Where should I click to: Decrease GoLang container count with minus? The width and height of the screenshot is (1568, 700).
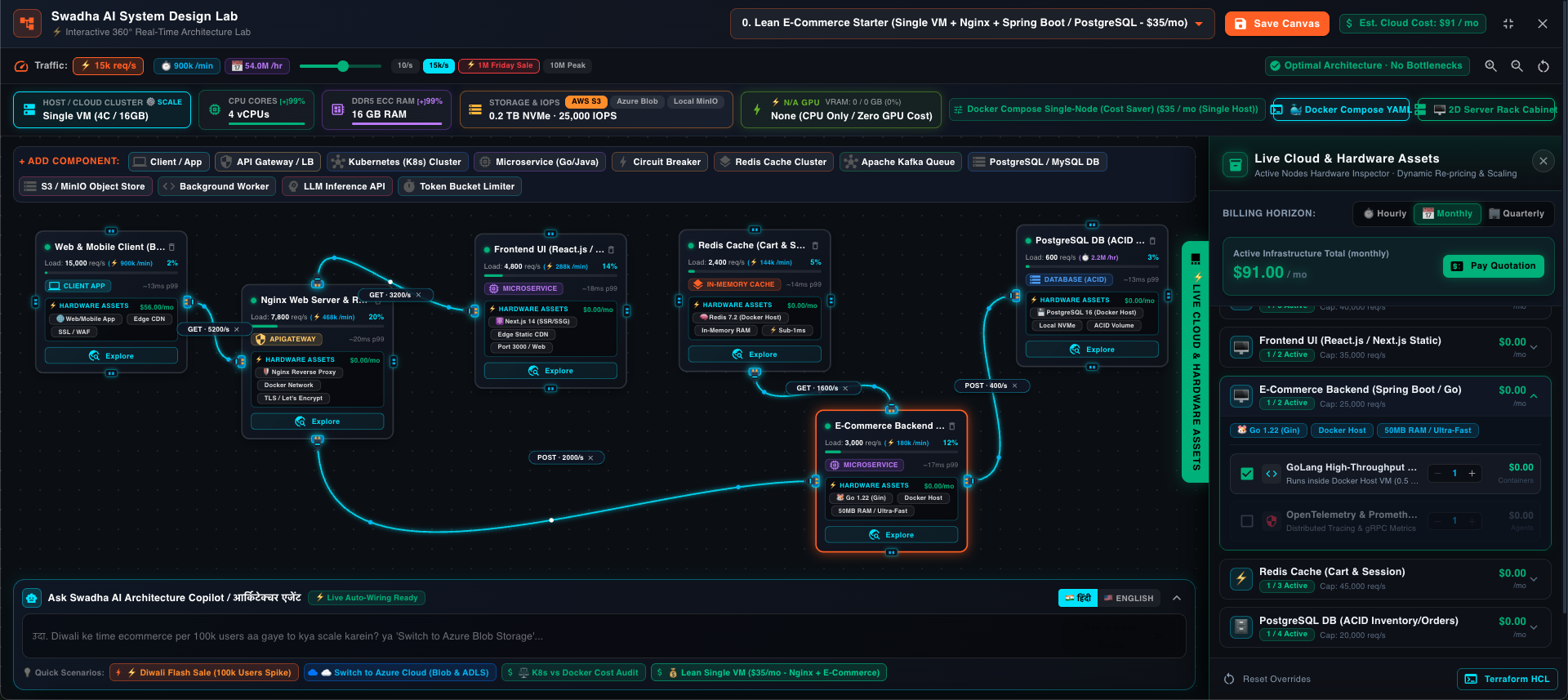point(1437,474)
